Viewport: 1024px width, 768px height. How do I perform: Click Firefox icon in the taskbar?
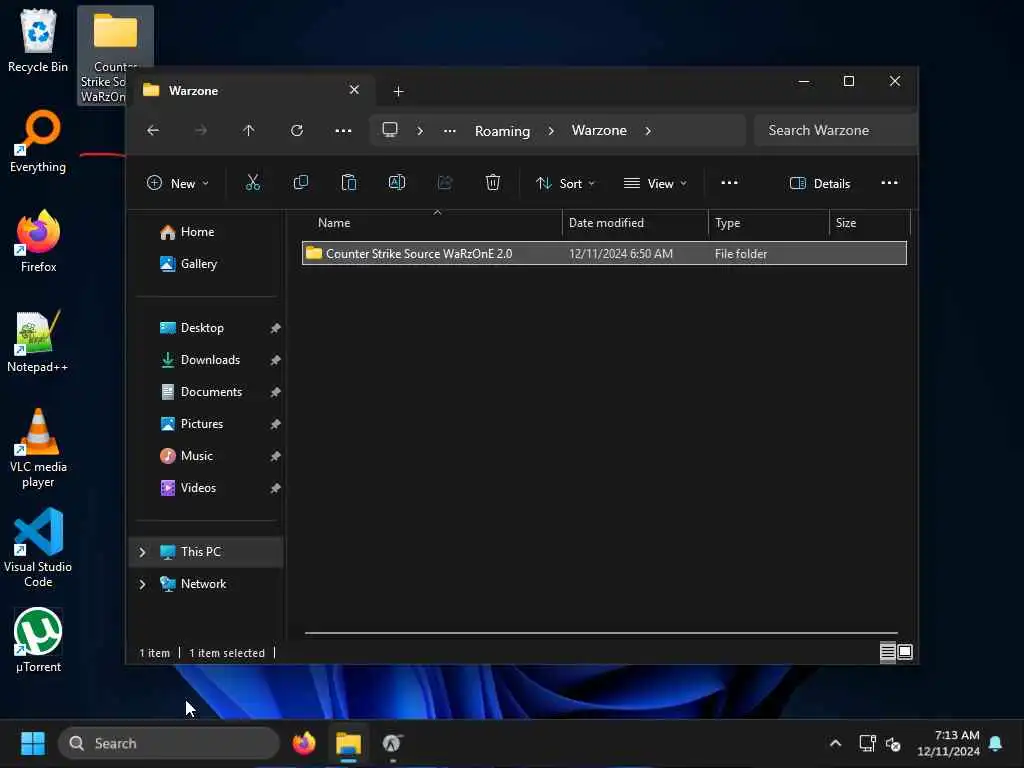(x=304, y=743)
